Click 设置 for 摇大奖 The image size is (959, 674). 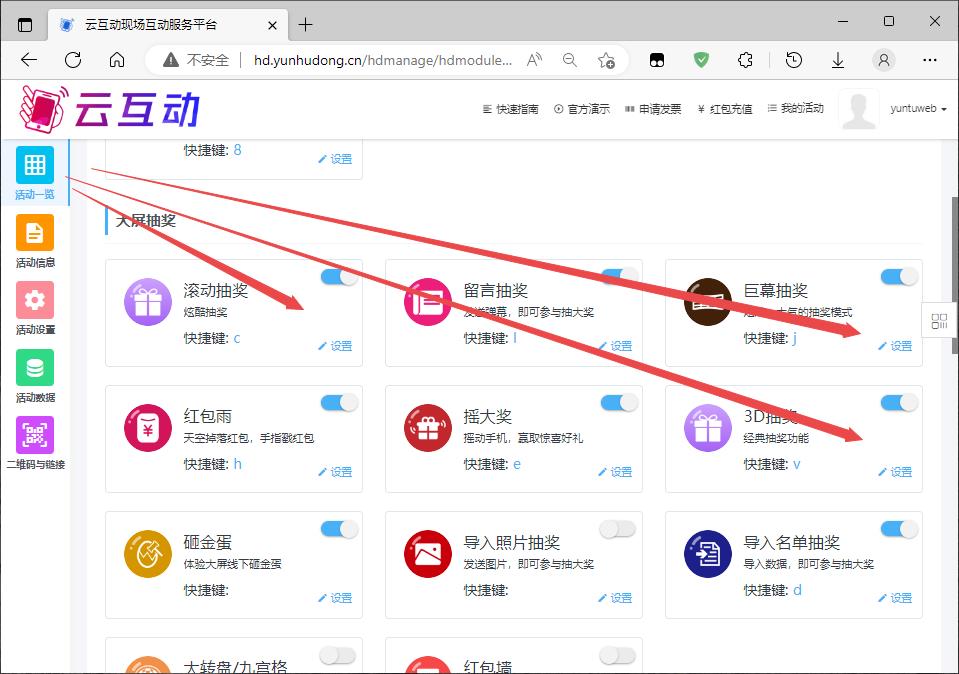(615, 472)
